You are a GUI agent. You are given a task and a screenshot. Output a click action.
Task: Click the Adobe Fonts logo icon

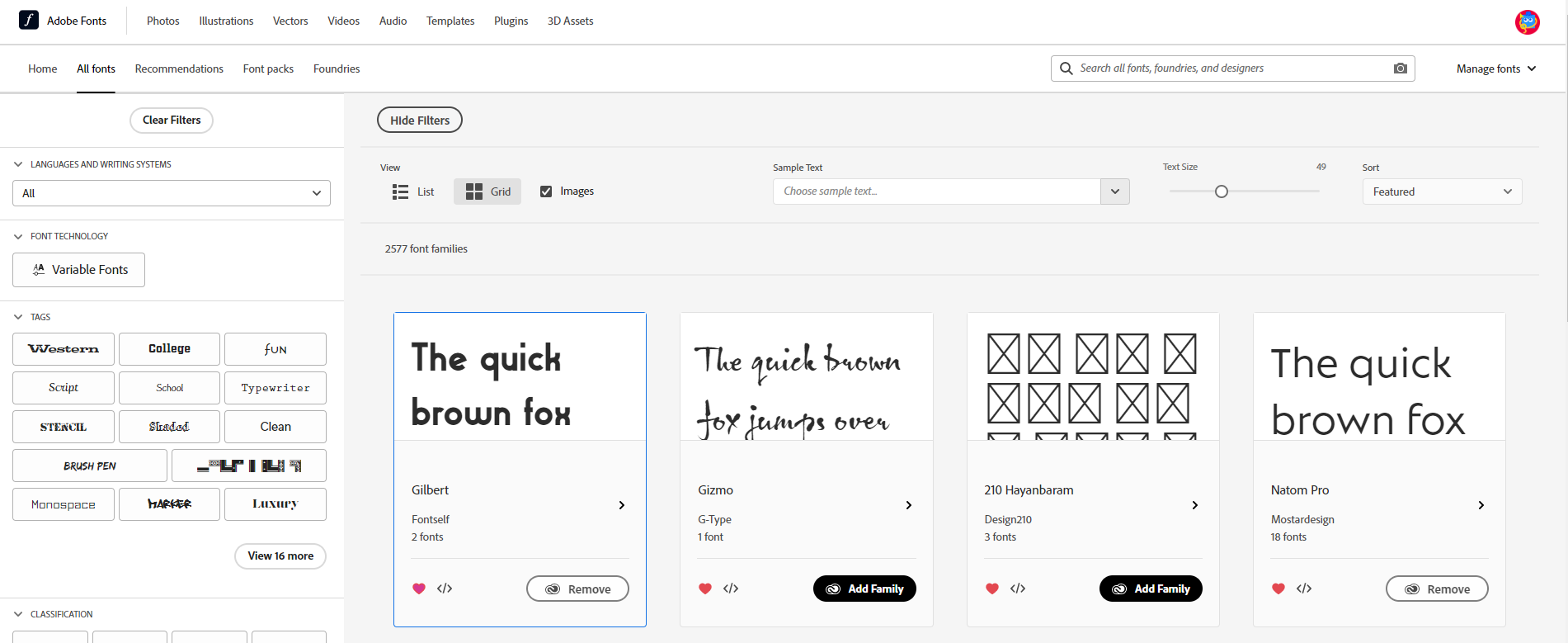(29, 20)
